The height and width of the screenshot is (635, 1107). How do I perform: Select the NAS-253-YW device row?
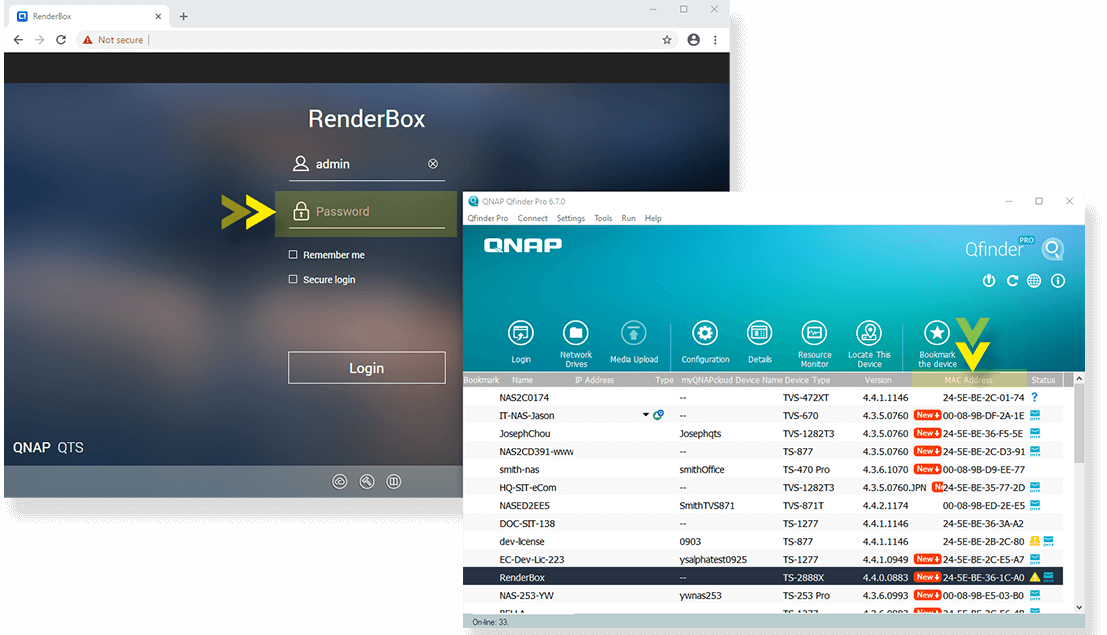coord(762,595)
